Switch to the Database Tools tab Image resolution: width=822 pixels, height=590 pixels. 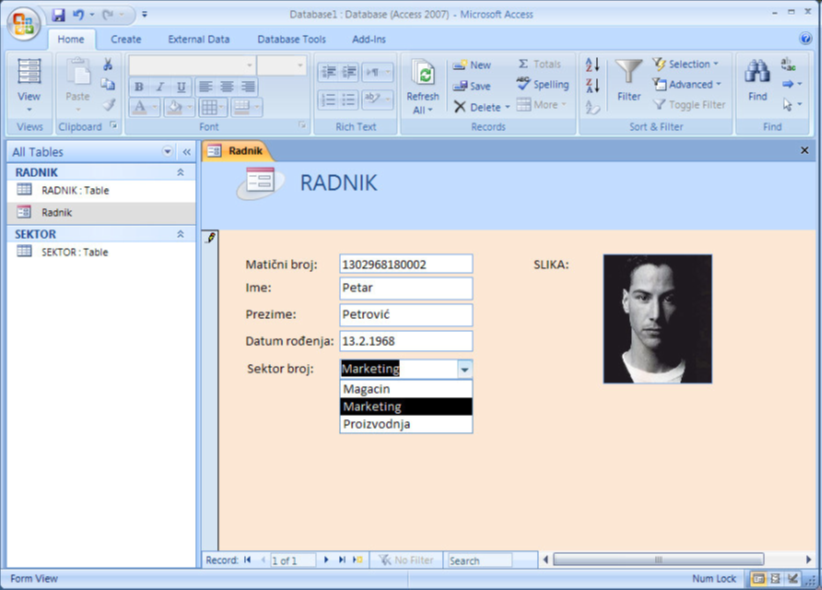[291, 39]
